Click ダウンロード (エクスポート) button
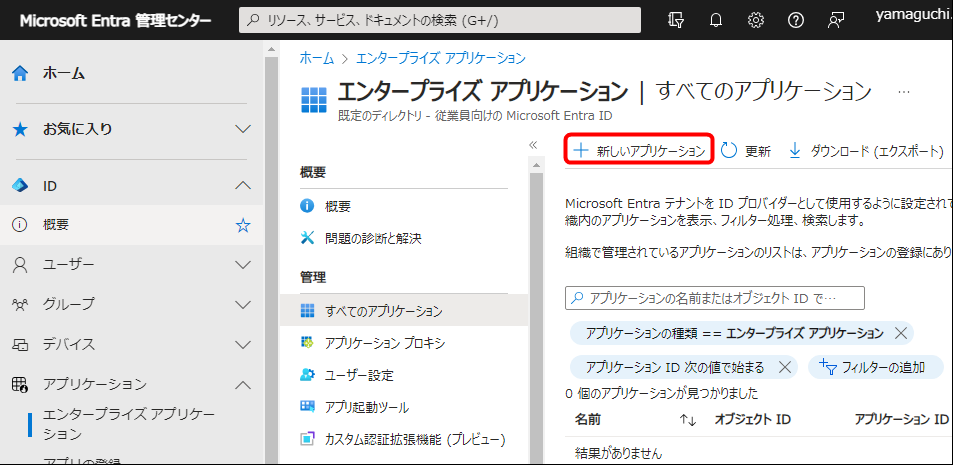Viewport: 953px width, 465px height. 866,151
